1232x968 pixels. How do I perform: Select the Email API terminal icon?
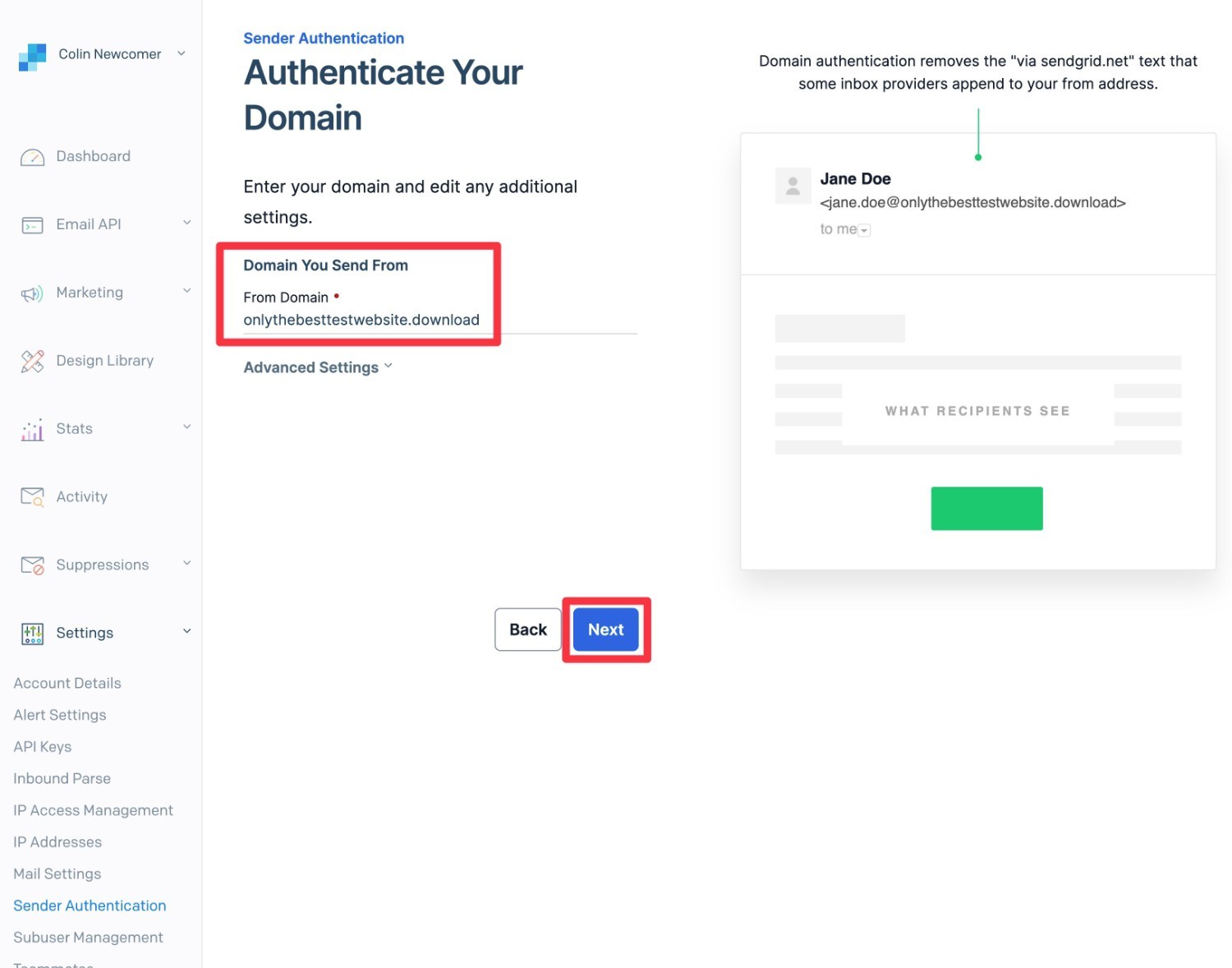32,225
